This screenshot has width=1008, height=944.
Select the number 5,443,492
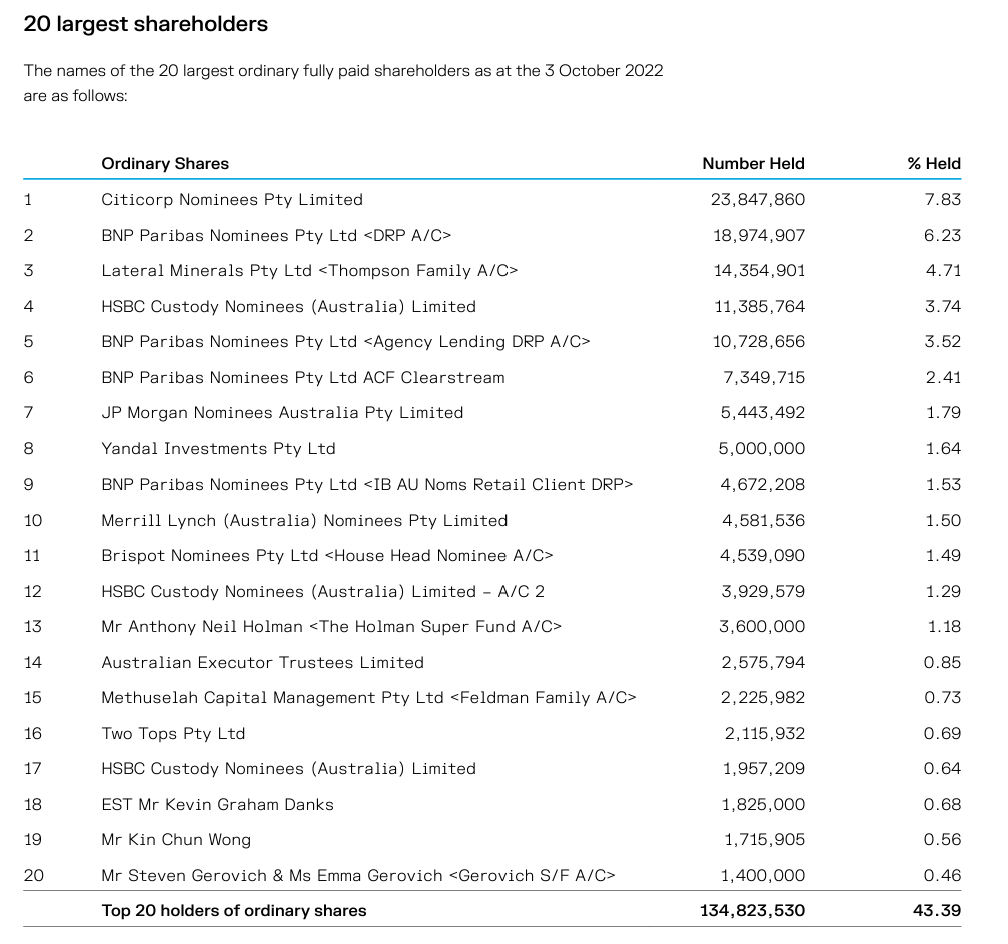(763, 413)
